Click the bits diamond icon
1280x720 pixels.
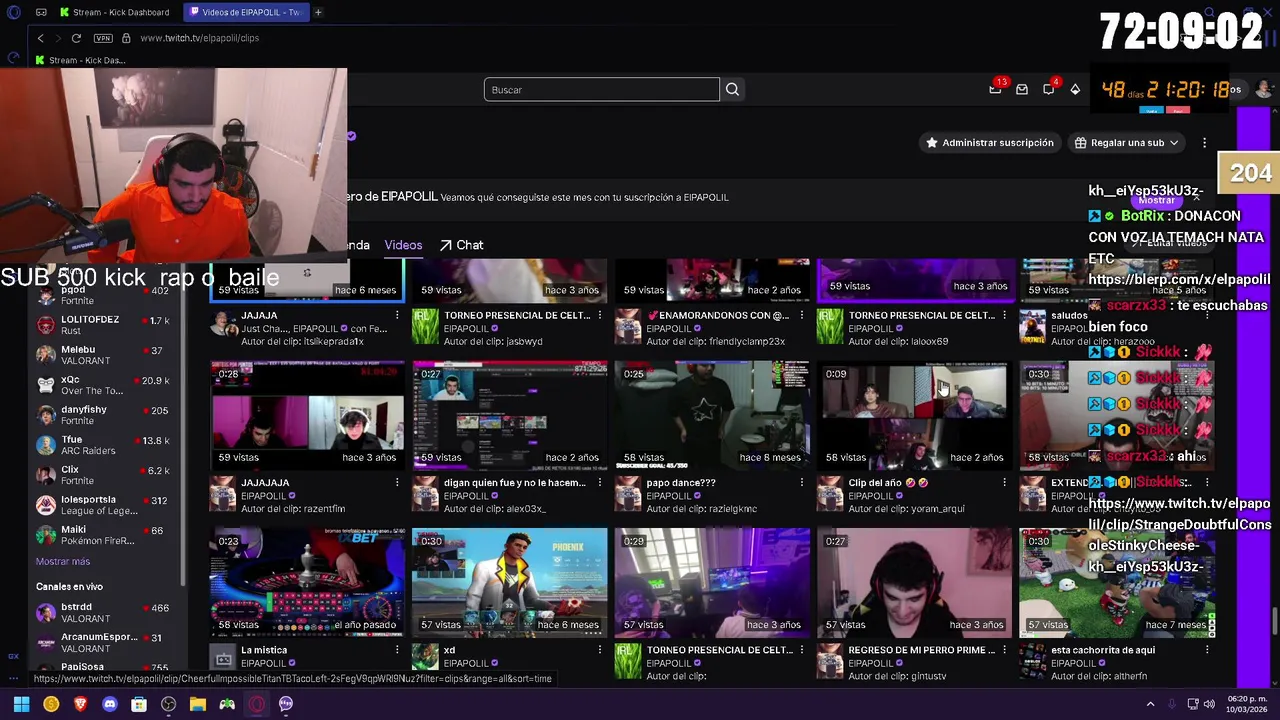pyautogui.click(x=1075, y=90)
